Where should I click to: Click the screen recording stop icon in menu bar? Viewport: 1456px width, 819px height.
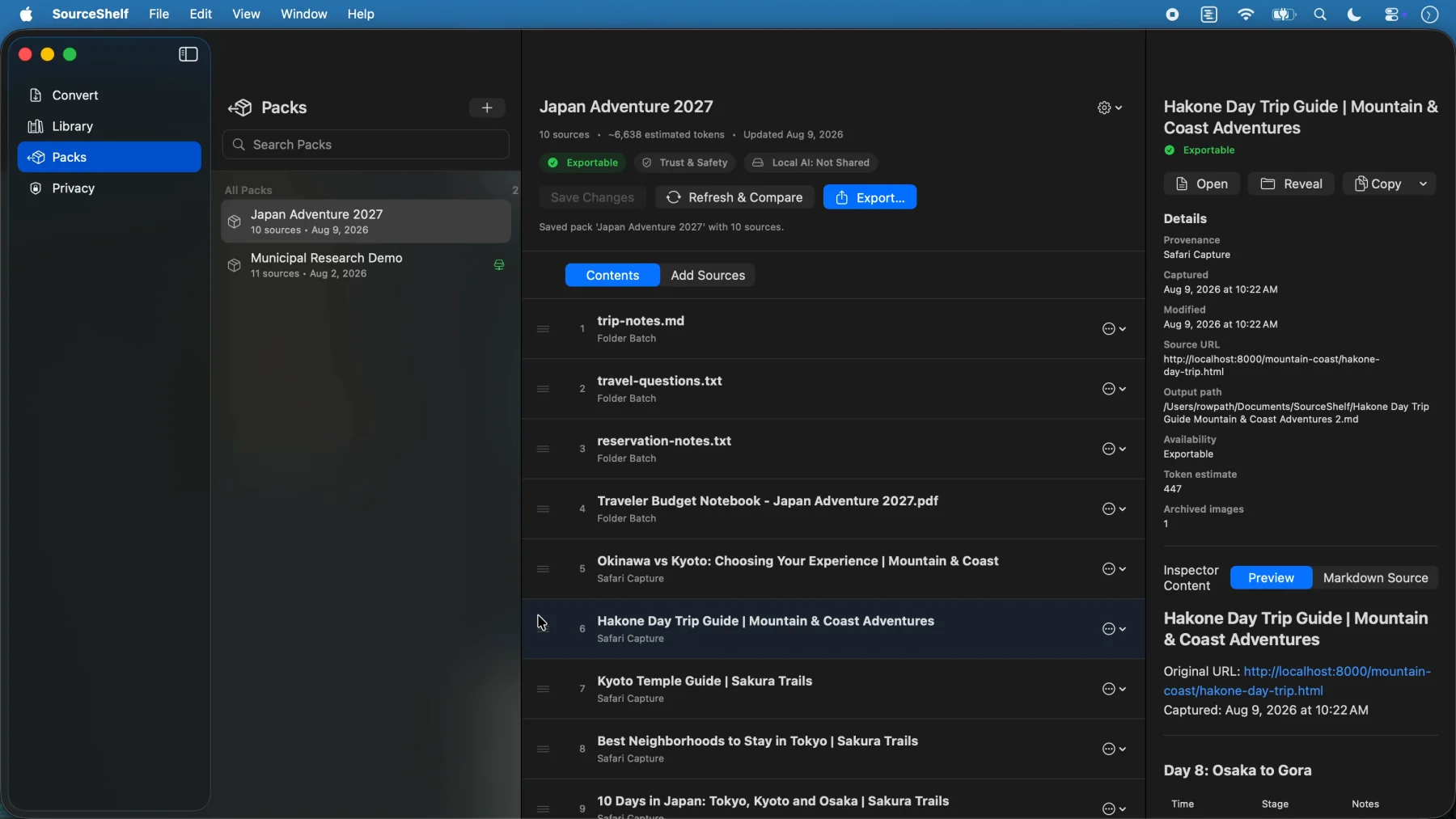click(1172, 15)
